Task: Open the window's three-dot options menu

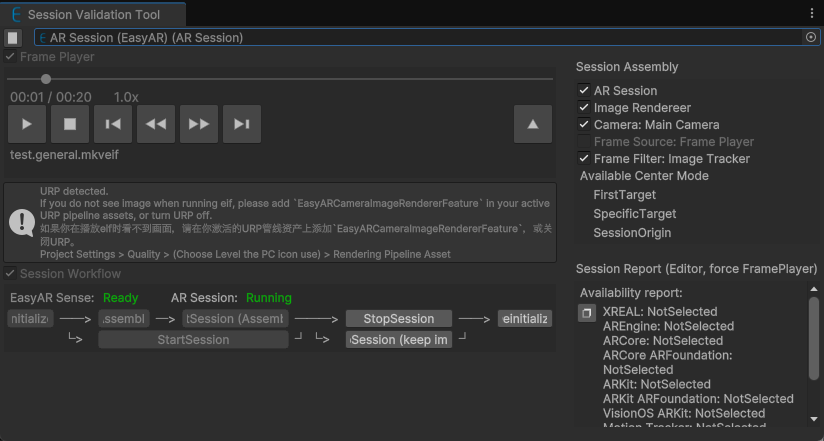Action: pyautogui.click(x=811, y=13)
